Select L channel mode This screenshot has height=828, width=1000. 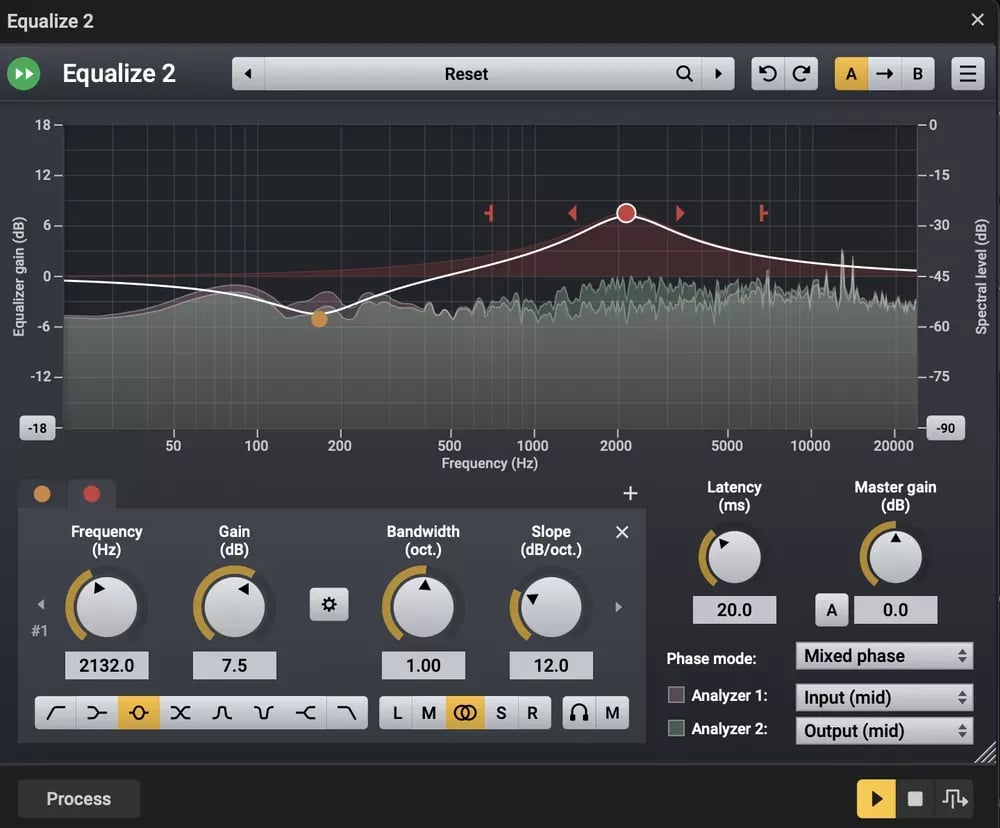click(397, 713)
